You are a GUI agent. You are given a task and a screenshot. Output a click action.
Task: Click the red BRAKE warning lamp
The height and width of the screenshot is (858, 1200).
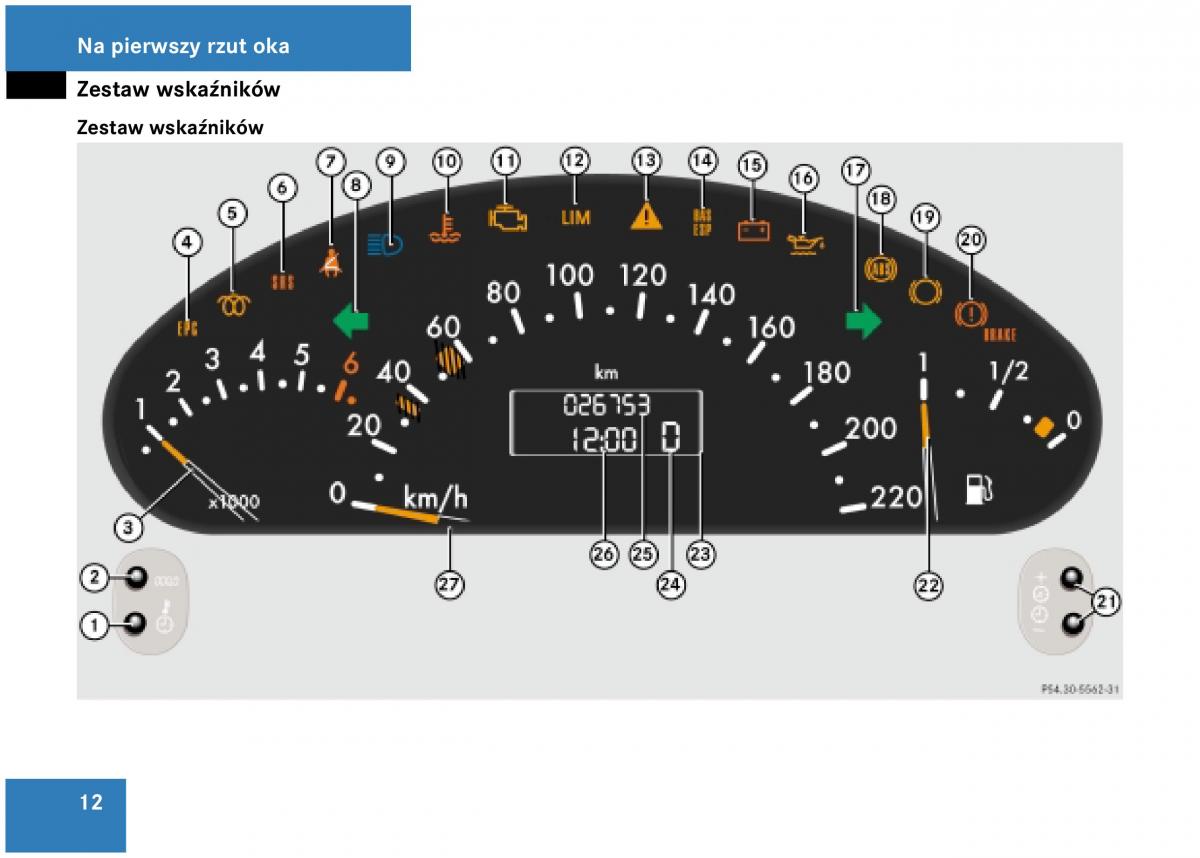(x=969, y=313)
